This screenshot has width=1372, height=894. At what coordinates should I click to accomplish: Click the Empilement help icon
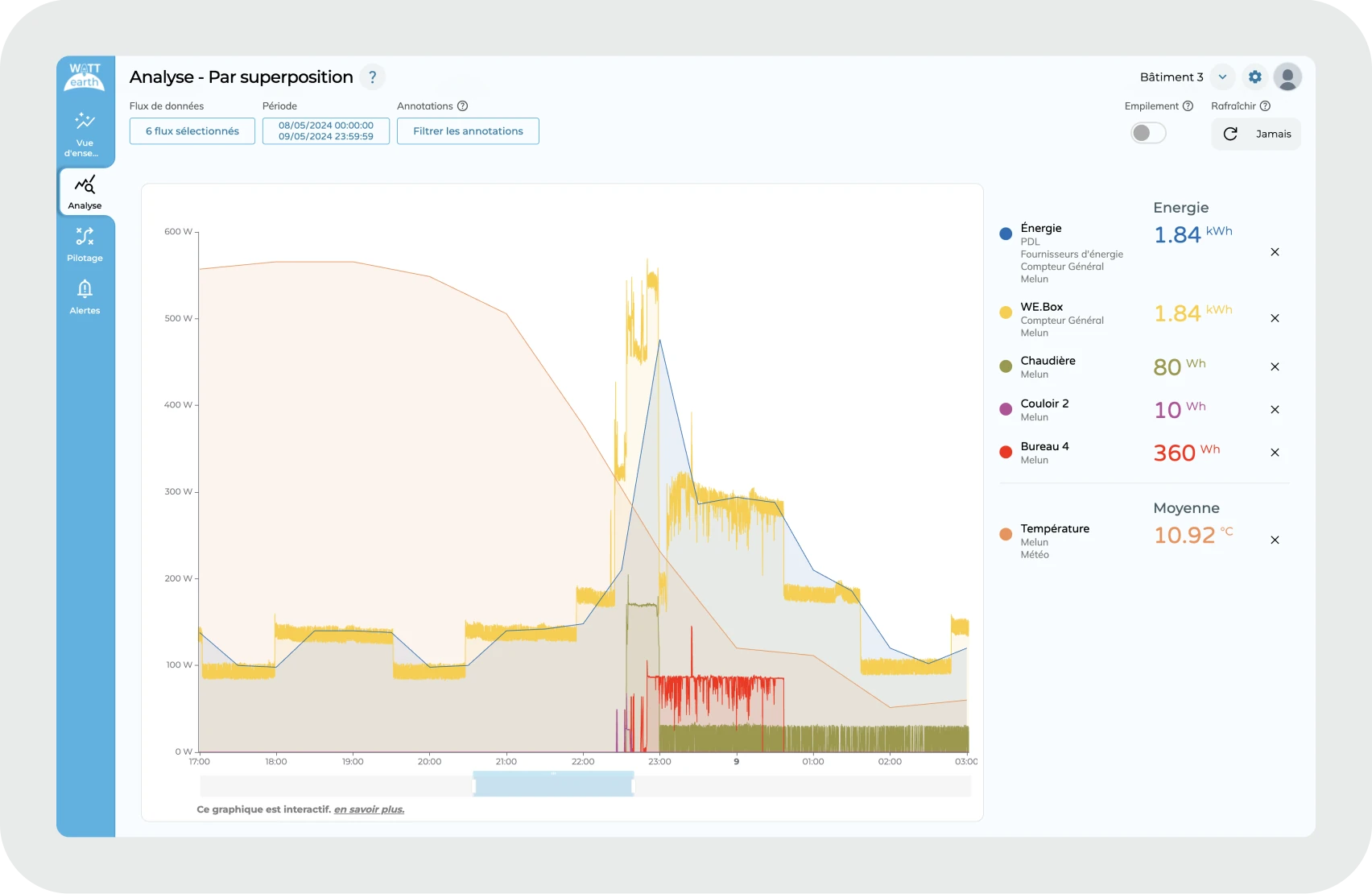[x=1188, y=106]
